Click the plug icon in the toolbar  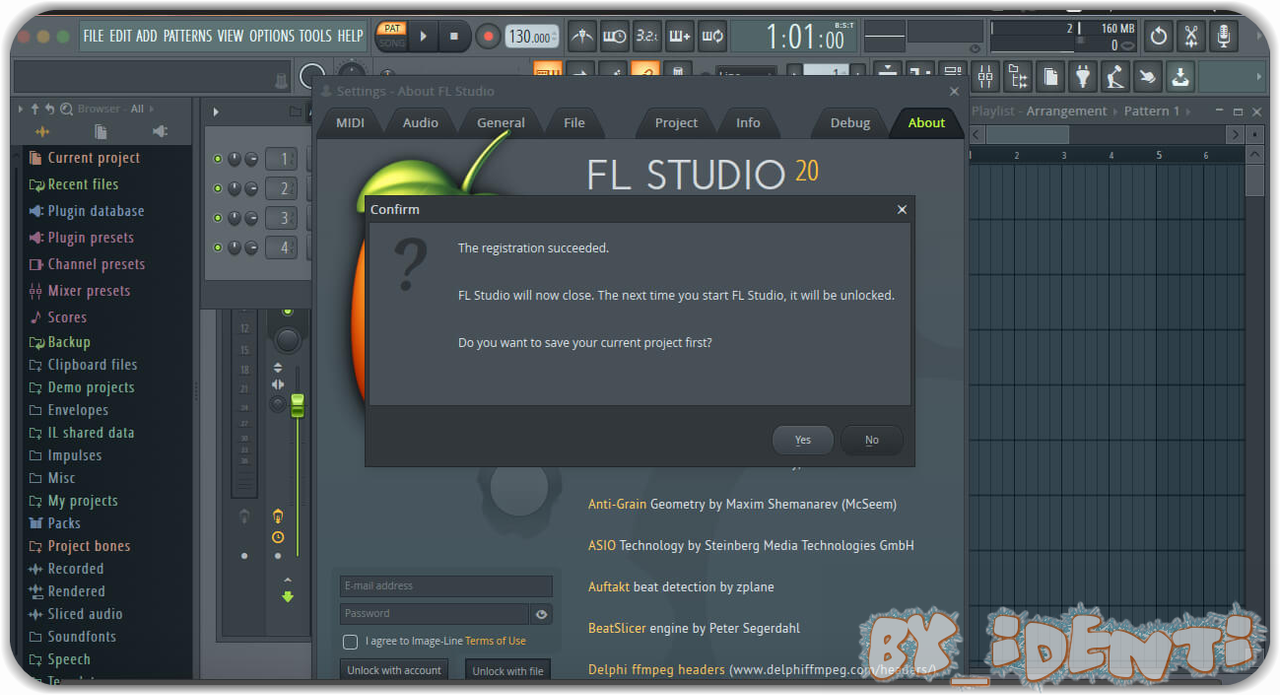coord(1082,76)
